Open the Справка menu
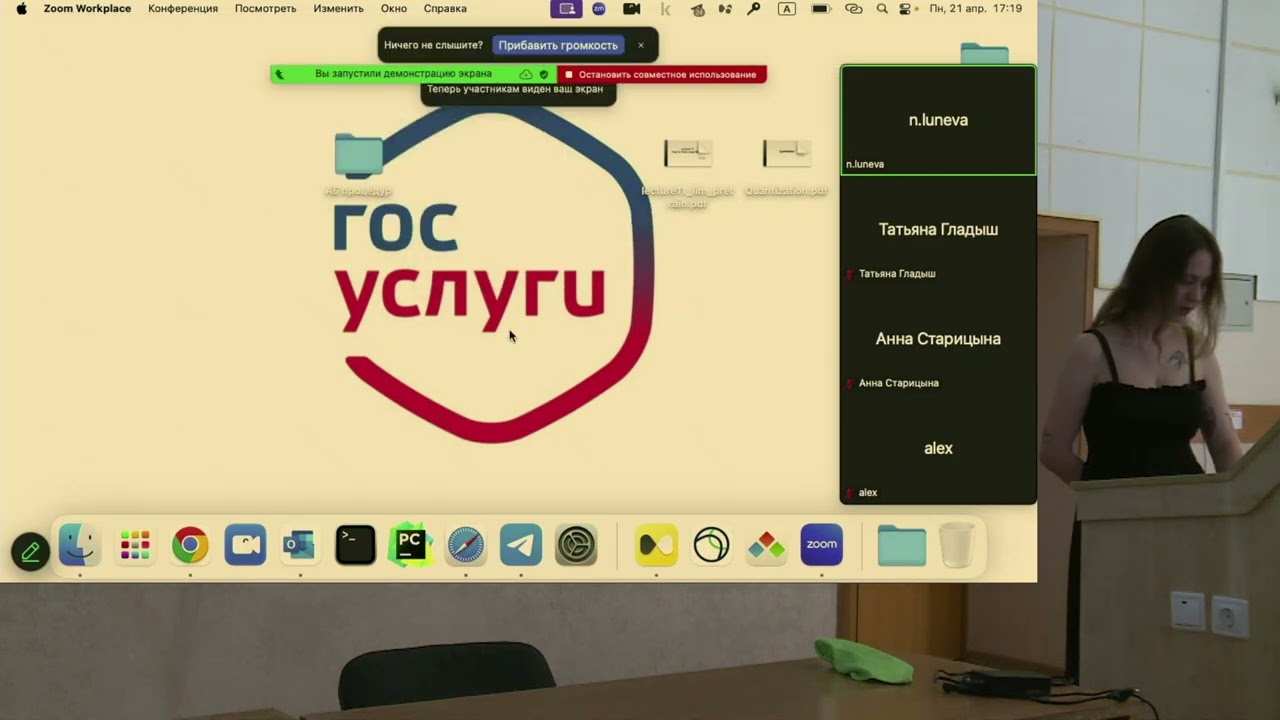1280x720 pixels. point(445,9)
